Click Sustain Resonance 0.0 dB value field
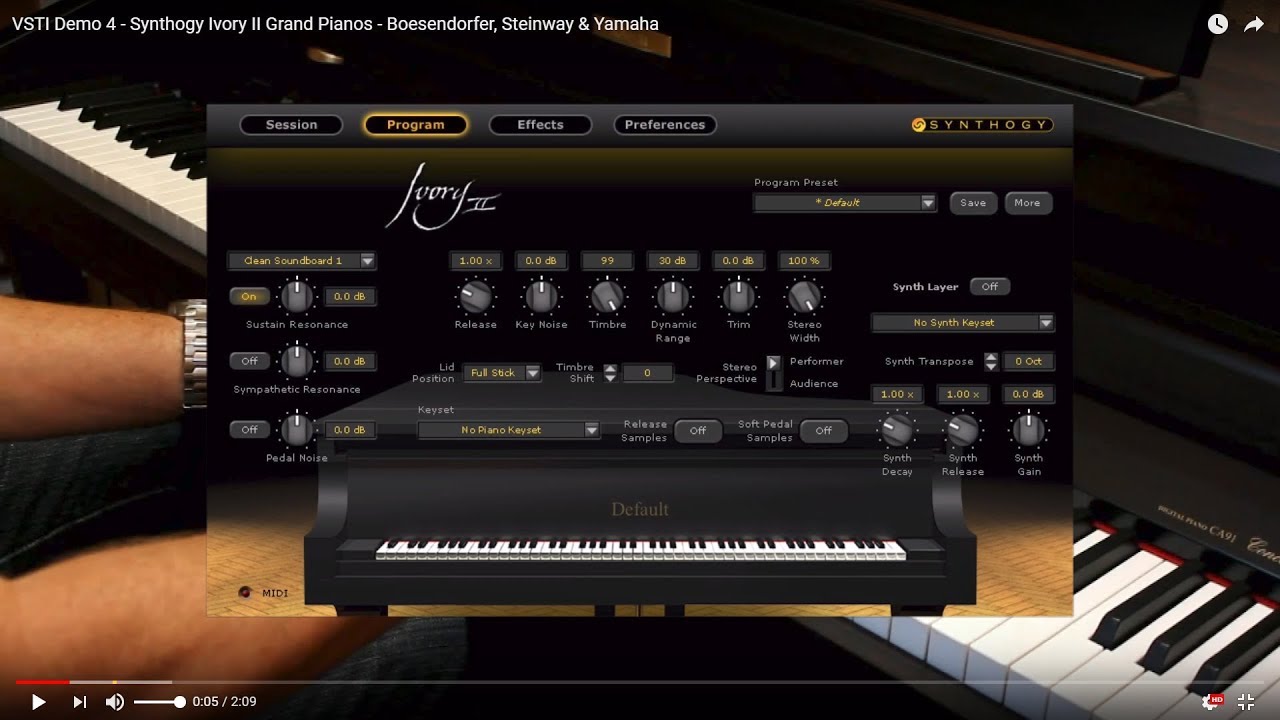Image resolution: width=1280 pixels, height=720 pixels. coord(350,296)
